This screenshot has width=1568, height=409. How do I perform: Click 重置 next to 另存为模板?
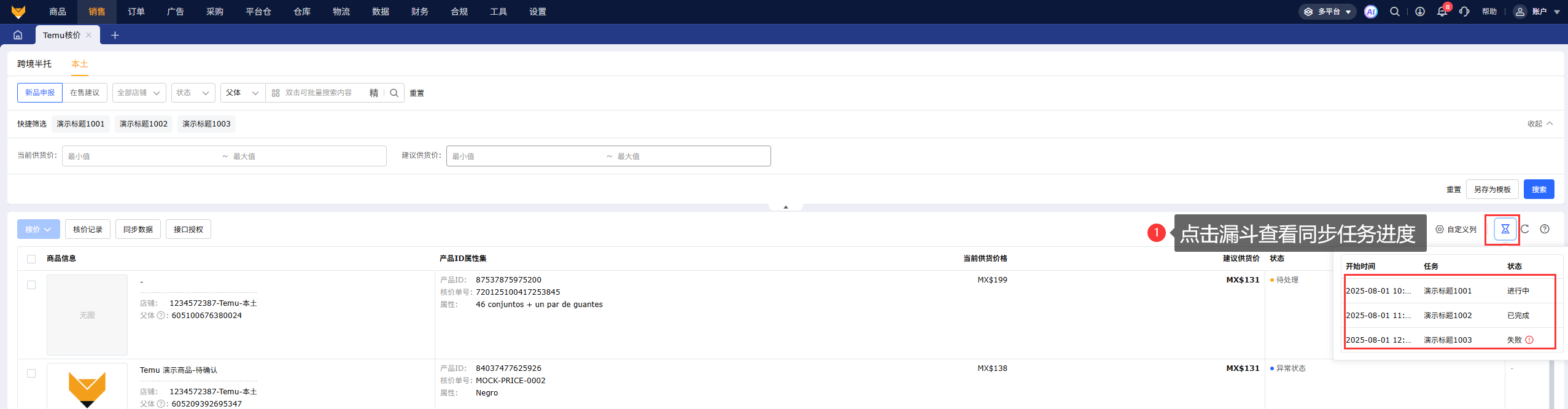pos(1454,190)
